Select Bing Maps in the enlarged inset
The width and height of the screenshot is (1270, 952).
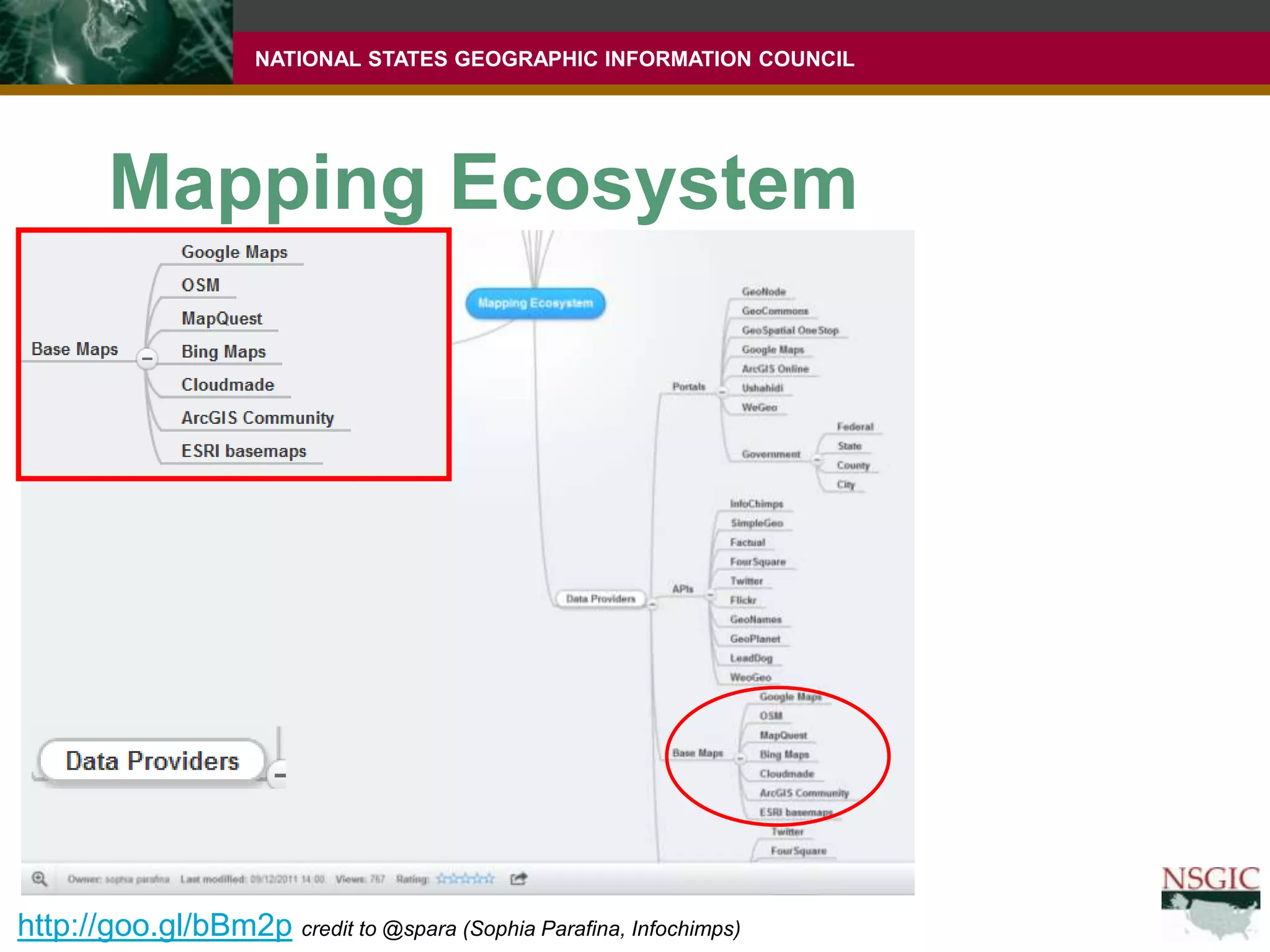(x=223, y=351)
